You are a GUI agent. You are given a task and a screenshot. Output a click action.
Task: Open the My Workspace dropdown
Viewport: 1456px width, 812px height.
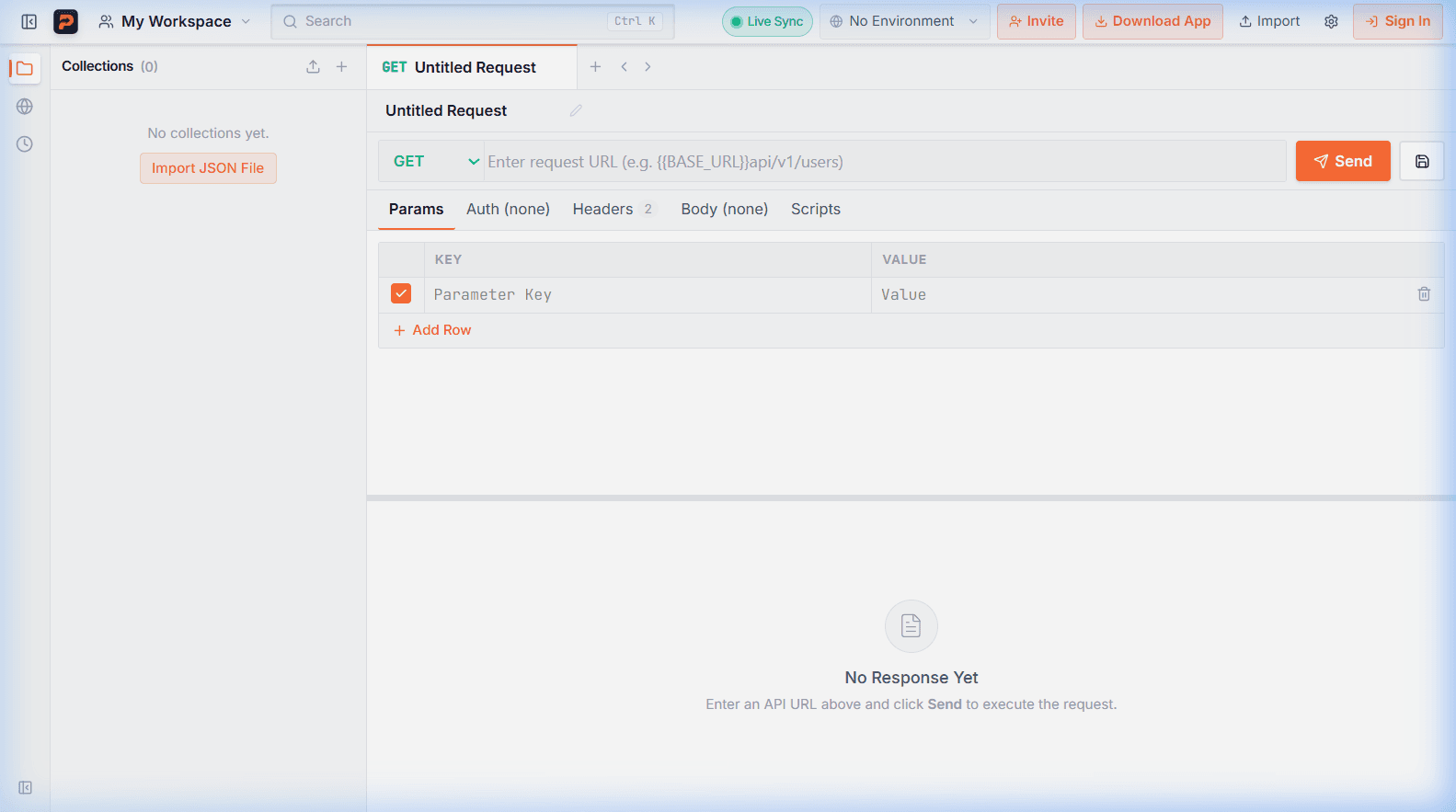tap(175, 21)
